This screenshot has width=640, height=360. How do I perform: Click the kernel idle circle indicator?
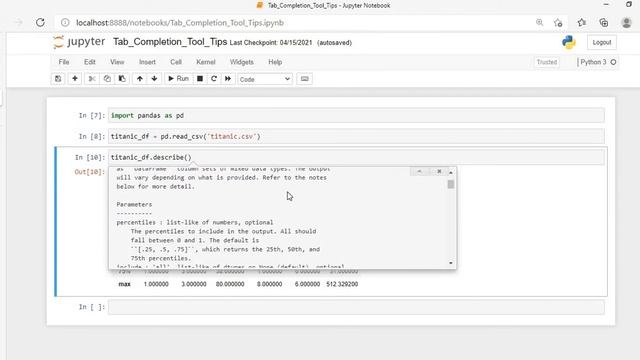pyautogui.click(x=613, y=62)
